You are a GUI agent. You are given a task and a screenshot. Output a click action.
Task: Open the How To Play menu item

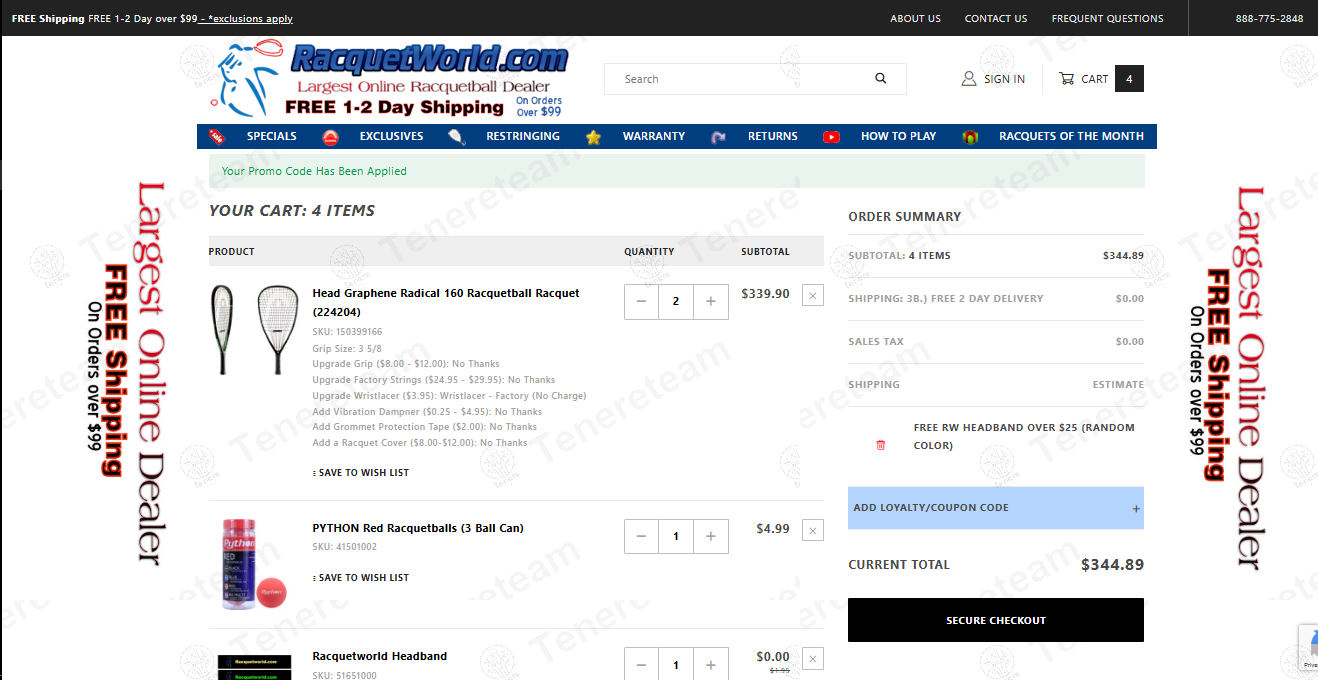(898, 136)
